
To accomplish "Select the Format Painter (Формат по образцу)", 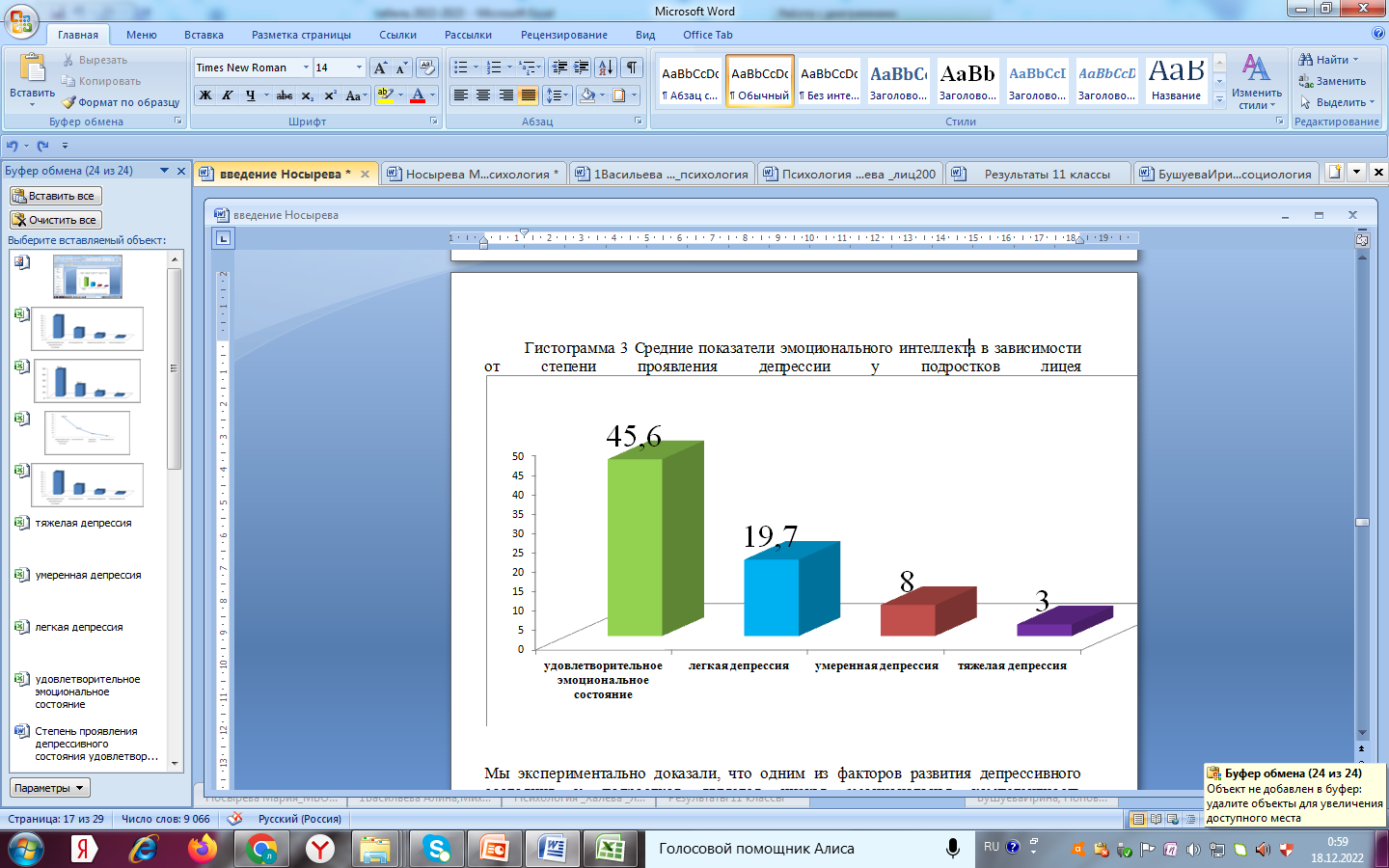I will click(x=122, y=102).
